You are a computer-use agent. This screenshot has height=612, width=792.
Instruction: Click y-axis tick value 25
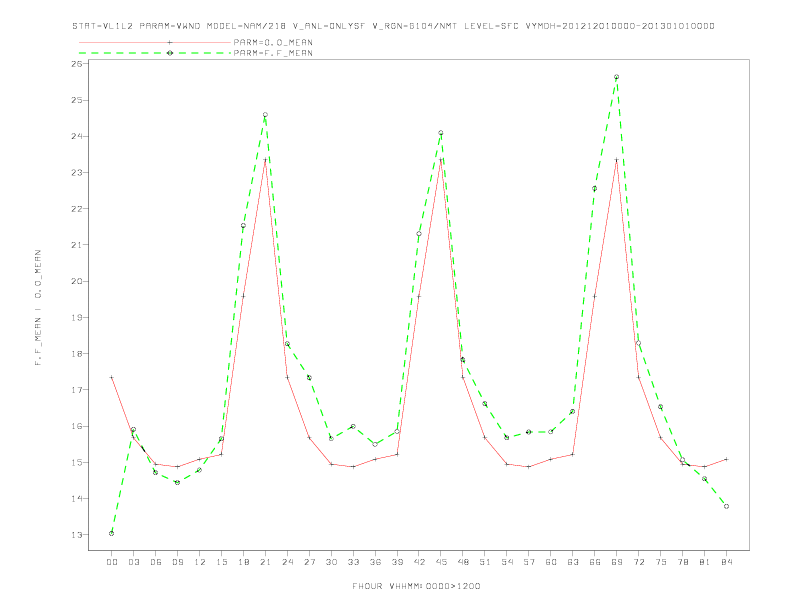click(76, 100)
